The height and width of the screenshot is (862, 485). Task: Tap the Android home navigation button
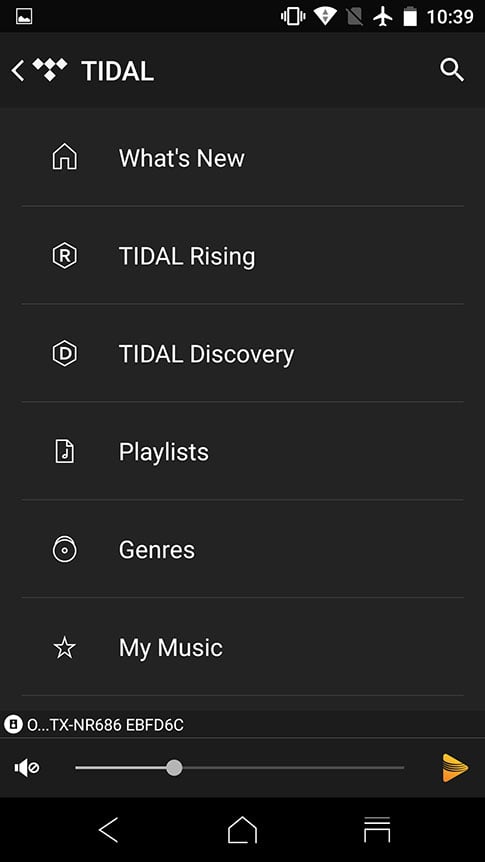click(242, 830)
